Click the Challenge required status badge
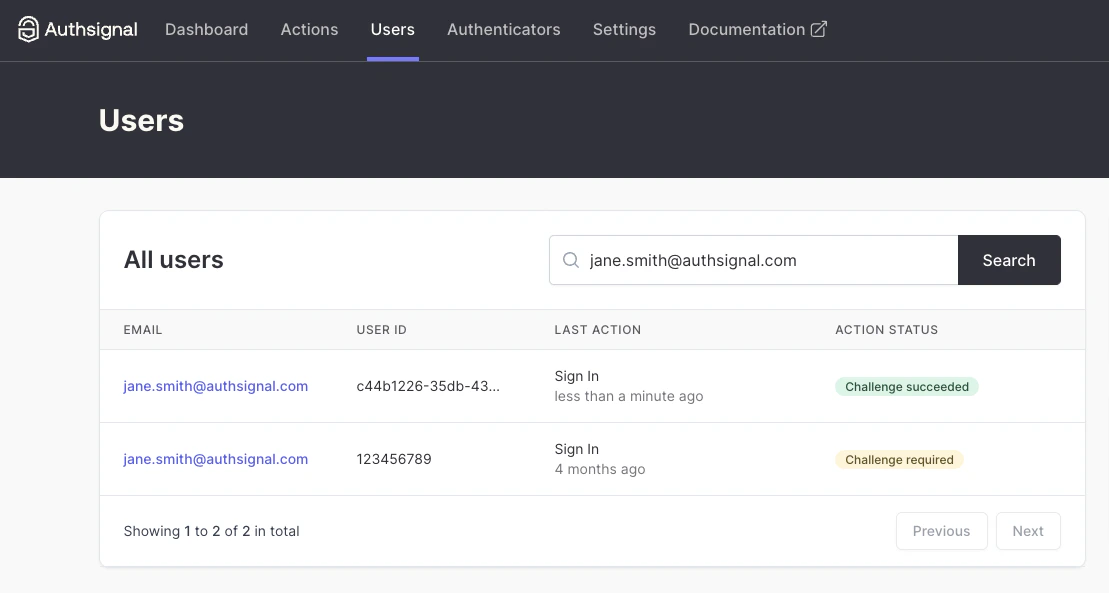Screen dimensions: 1109x593 point(899,459)
